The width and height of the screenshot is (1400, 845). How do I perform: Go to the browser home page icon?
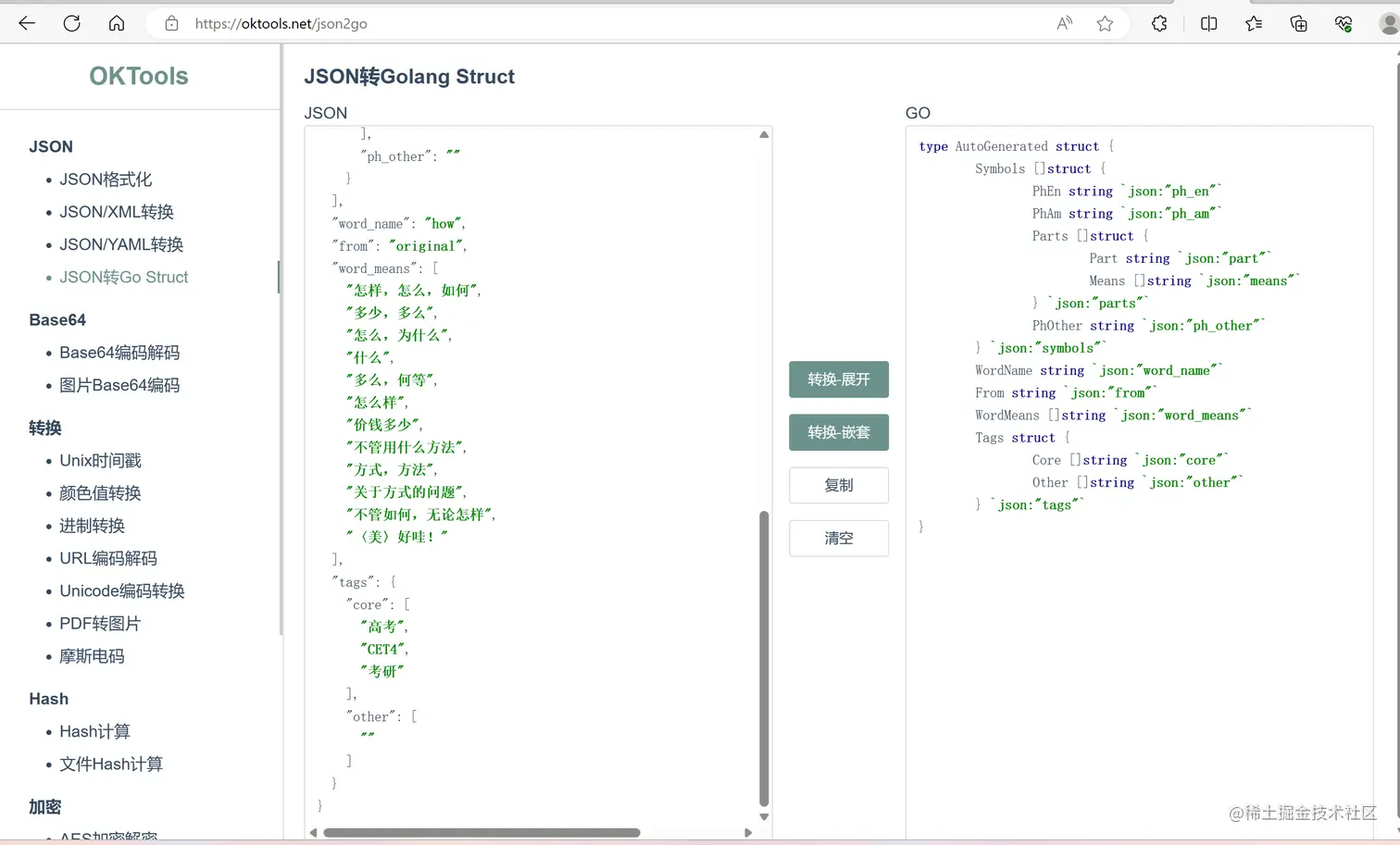(x=117, y=23)
